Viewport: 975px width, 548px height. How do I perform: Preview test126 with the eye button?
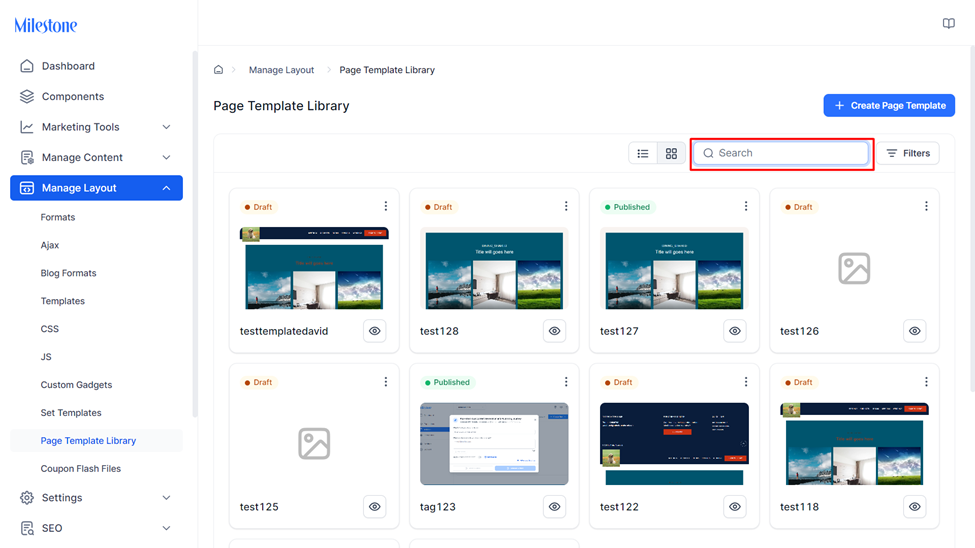click(915, 331)
